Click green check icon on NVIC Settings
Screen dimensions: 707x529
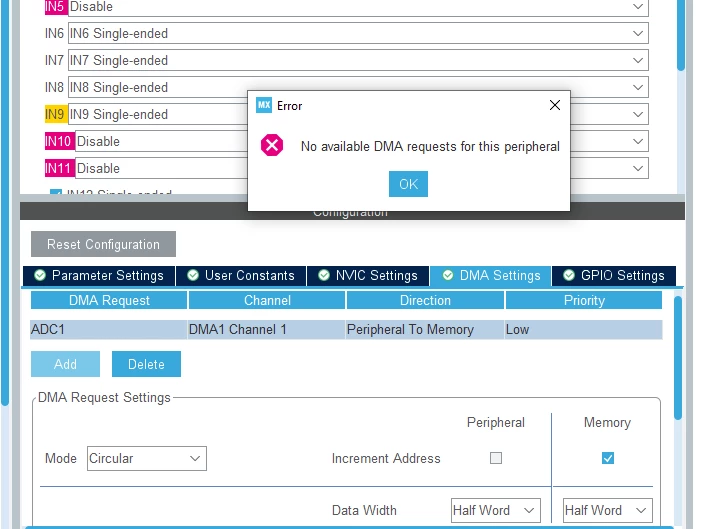pos(324,275)
